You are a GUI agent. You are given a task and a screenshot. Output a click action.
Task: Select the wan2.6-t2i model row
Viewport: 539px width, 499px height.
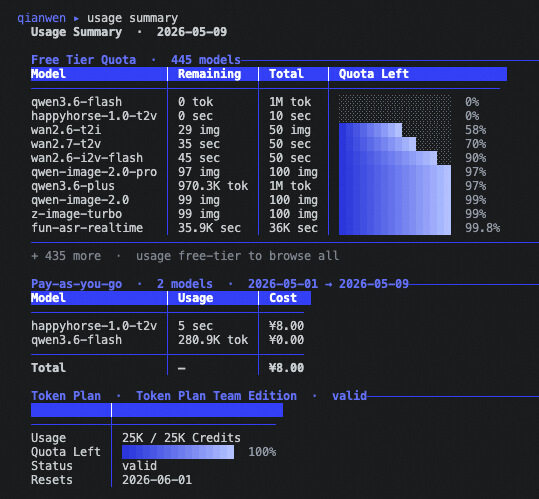click(x=265, y=130)
